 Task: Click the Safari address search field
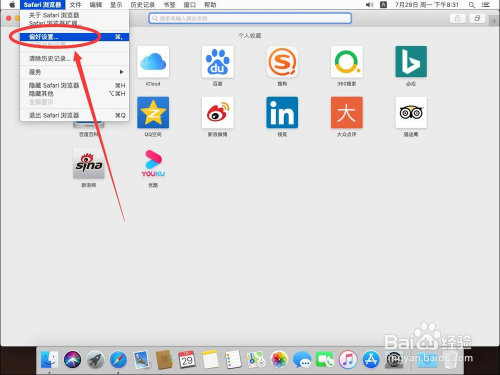tap(250, 18)
